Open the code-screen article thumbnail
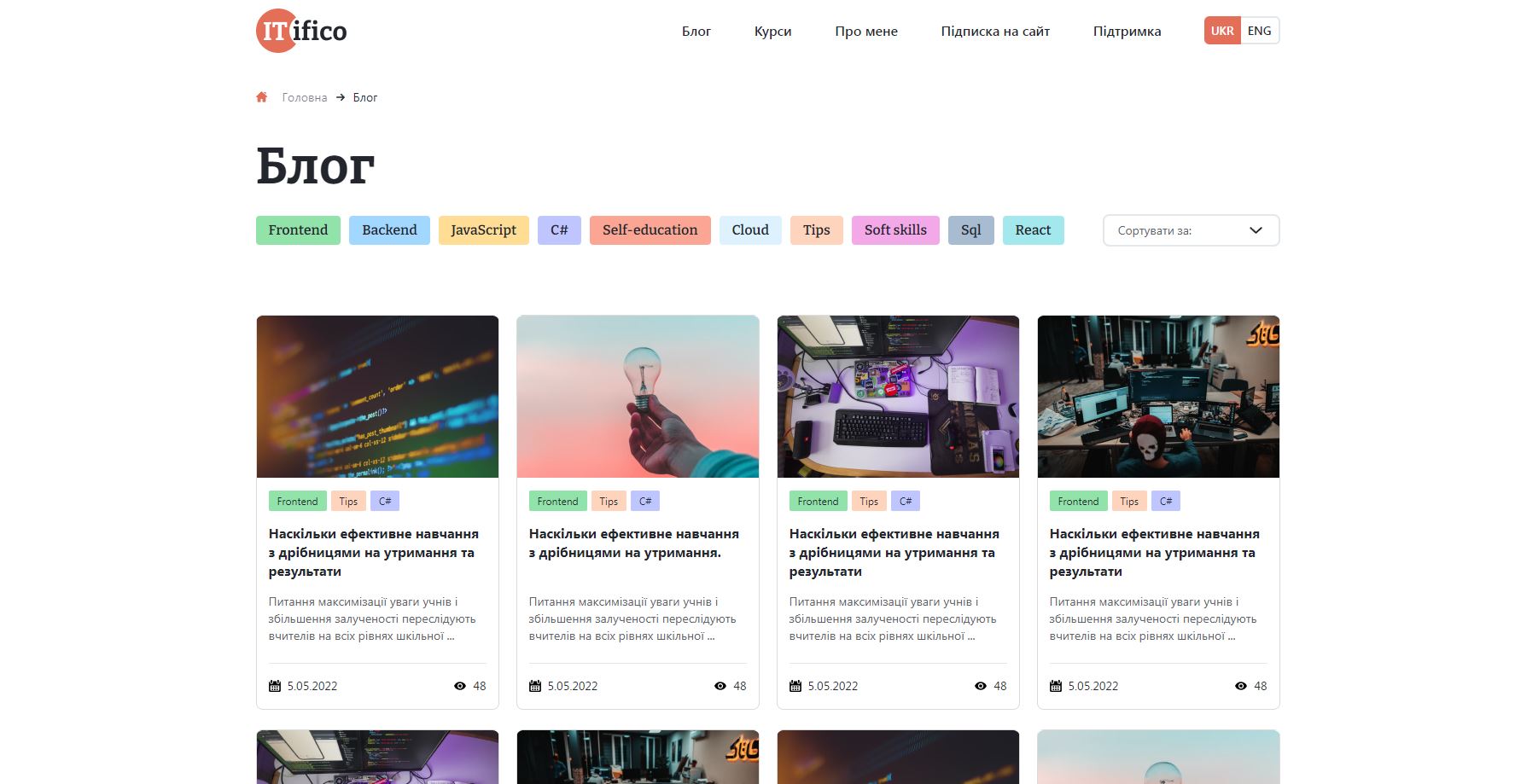 tap(377, 397)
